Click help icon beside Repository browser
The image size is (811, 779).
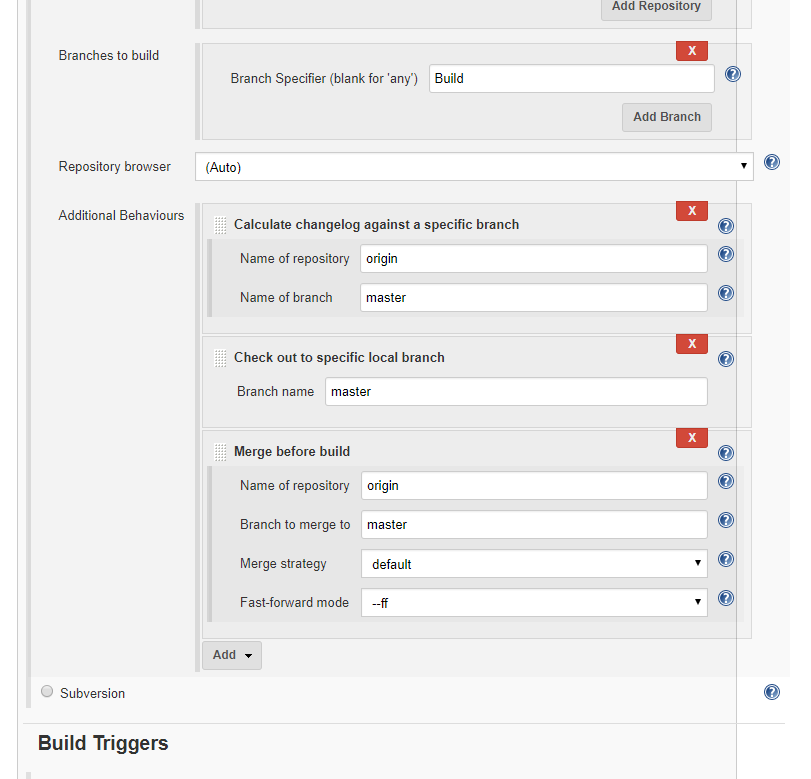[x=771, y=162]
